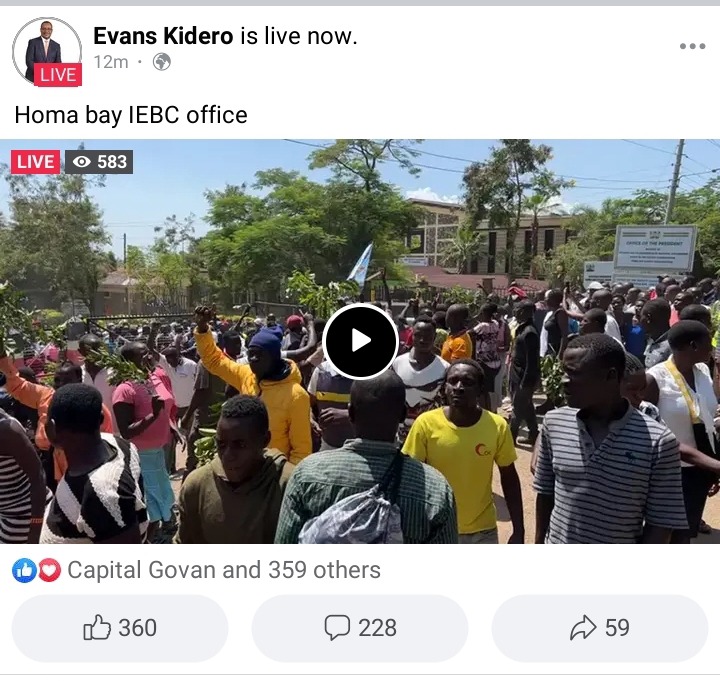Click the red LIVE badge on video
Viewport: 720px width, 681px height.
click(x=35, y=162)
